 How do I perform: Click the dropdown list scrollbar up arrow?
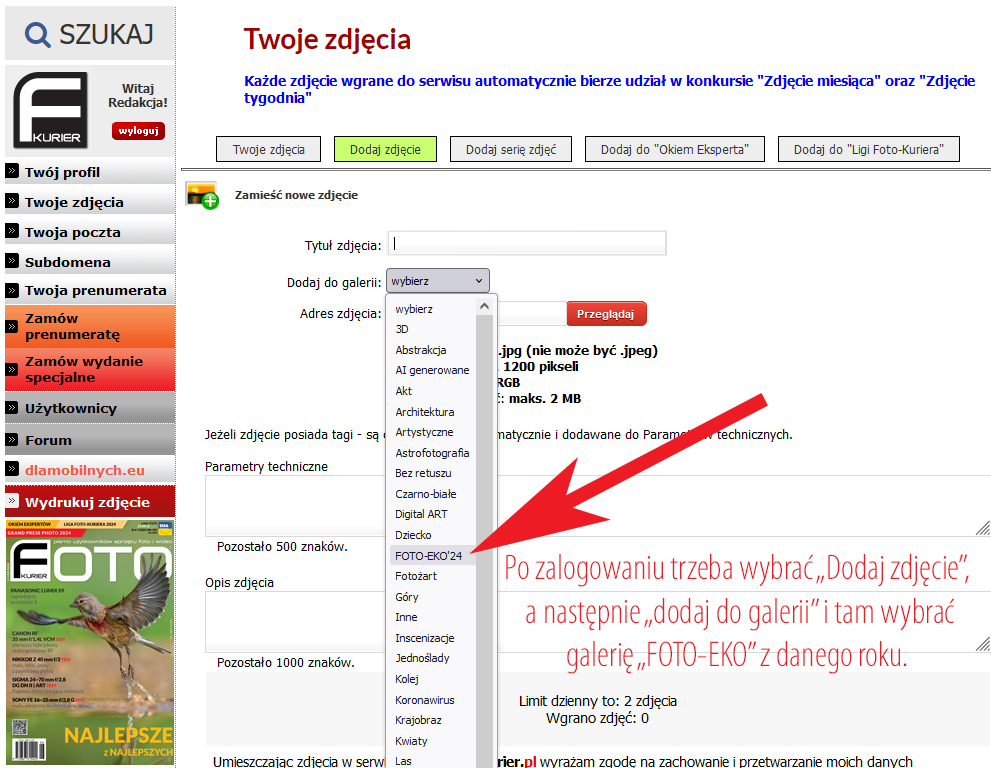(x=485, y=306)
